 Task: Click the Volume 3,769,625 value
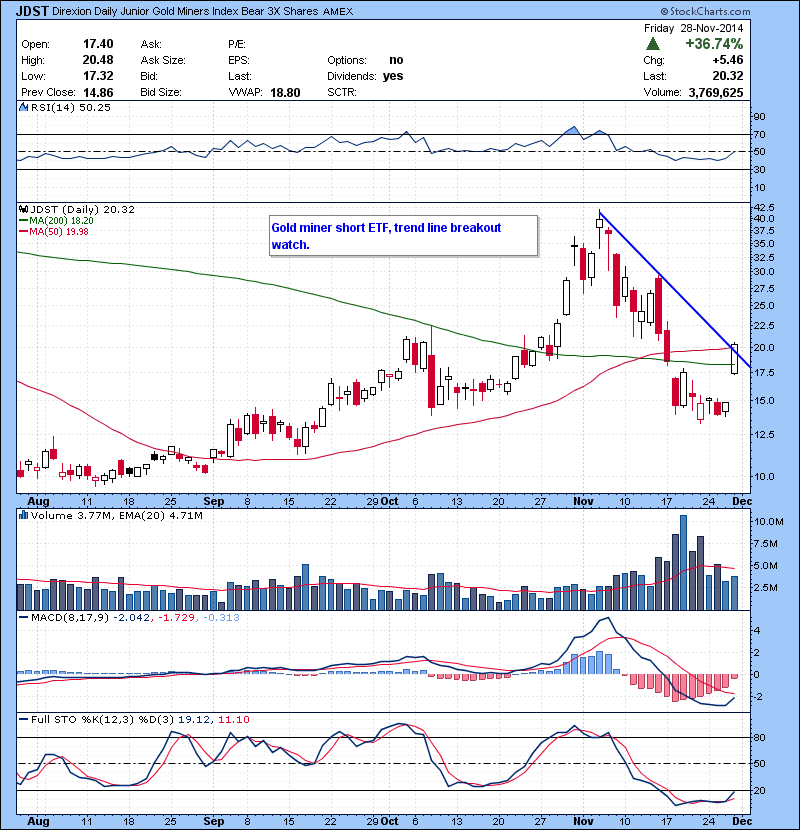click(716, 93)
